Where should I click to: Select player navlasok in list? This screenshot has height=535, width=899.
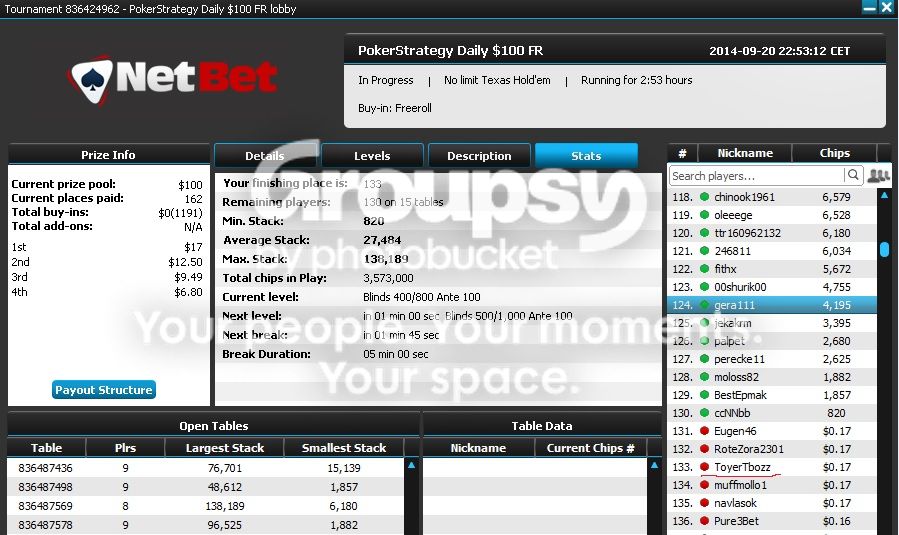(772, 503)
